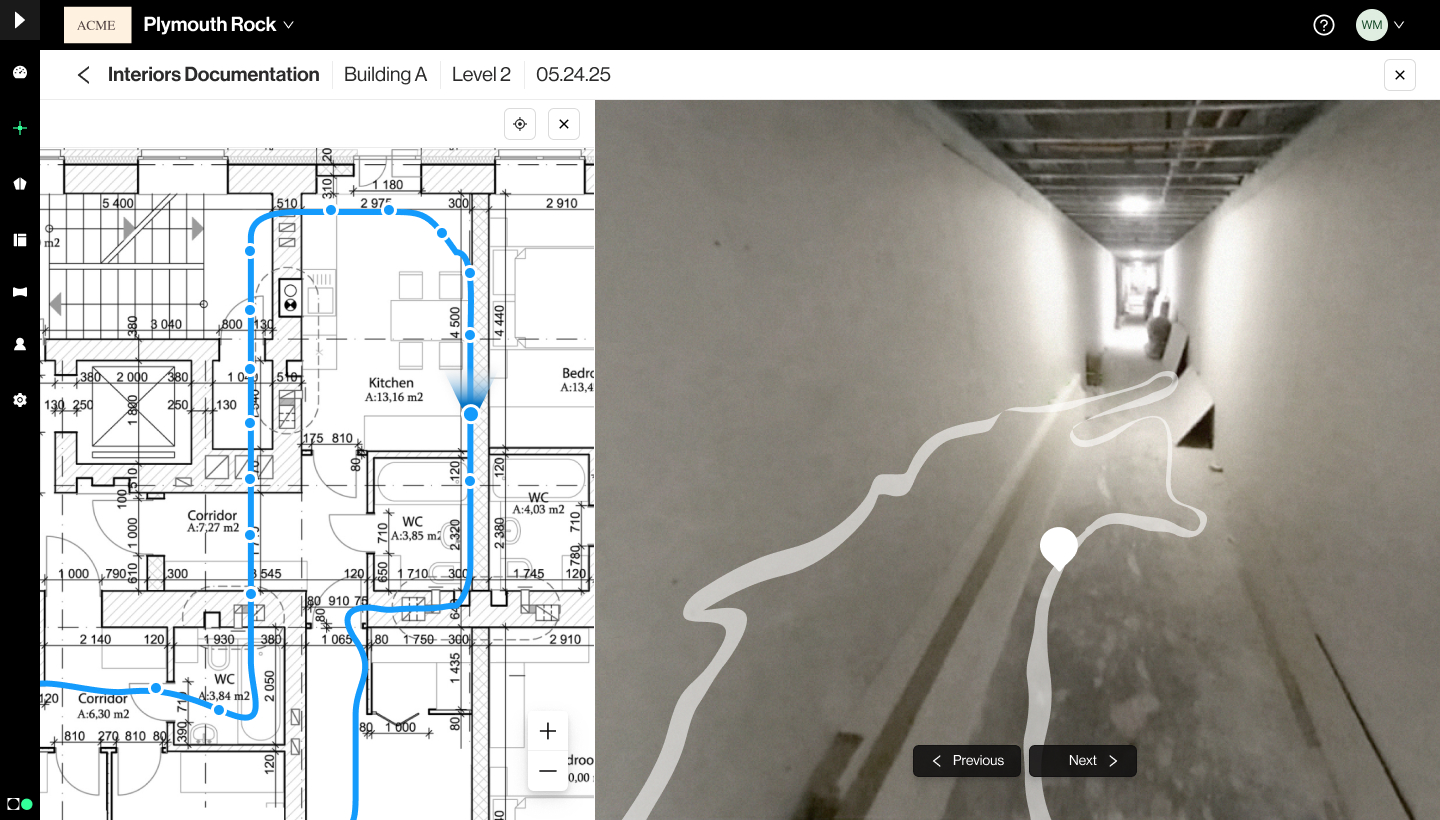Viewport: 1440px width, 820px height.
Task: Click the green crosshair capture icon
Action: tap(19, 128)
